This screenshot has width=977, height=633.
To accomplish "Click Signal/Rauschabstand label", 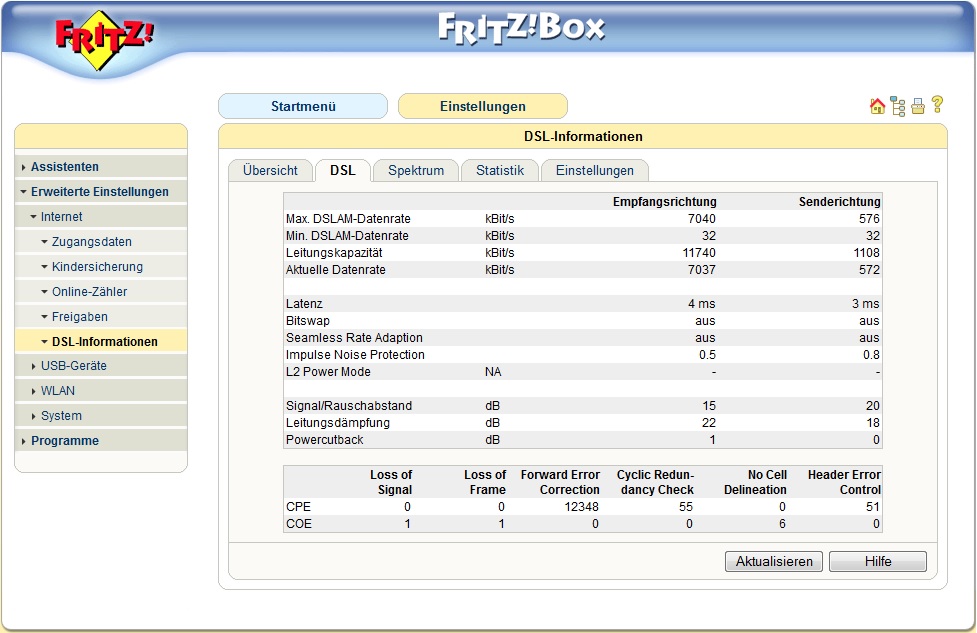I will point(349,406).
